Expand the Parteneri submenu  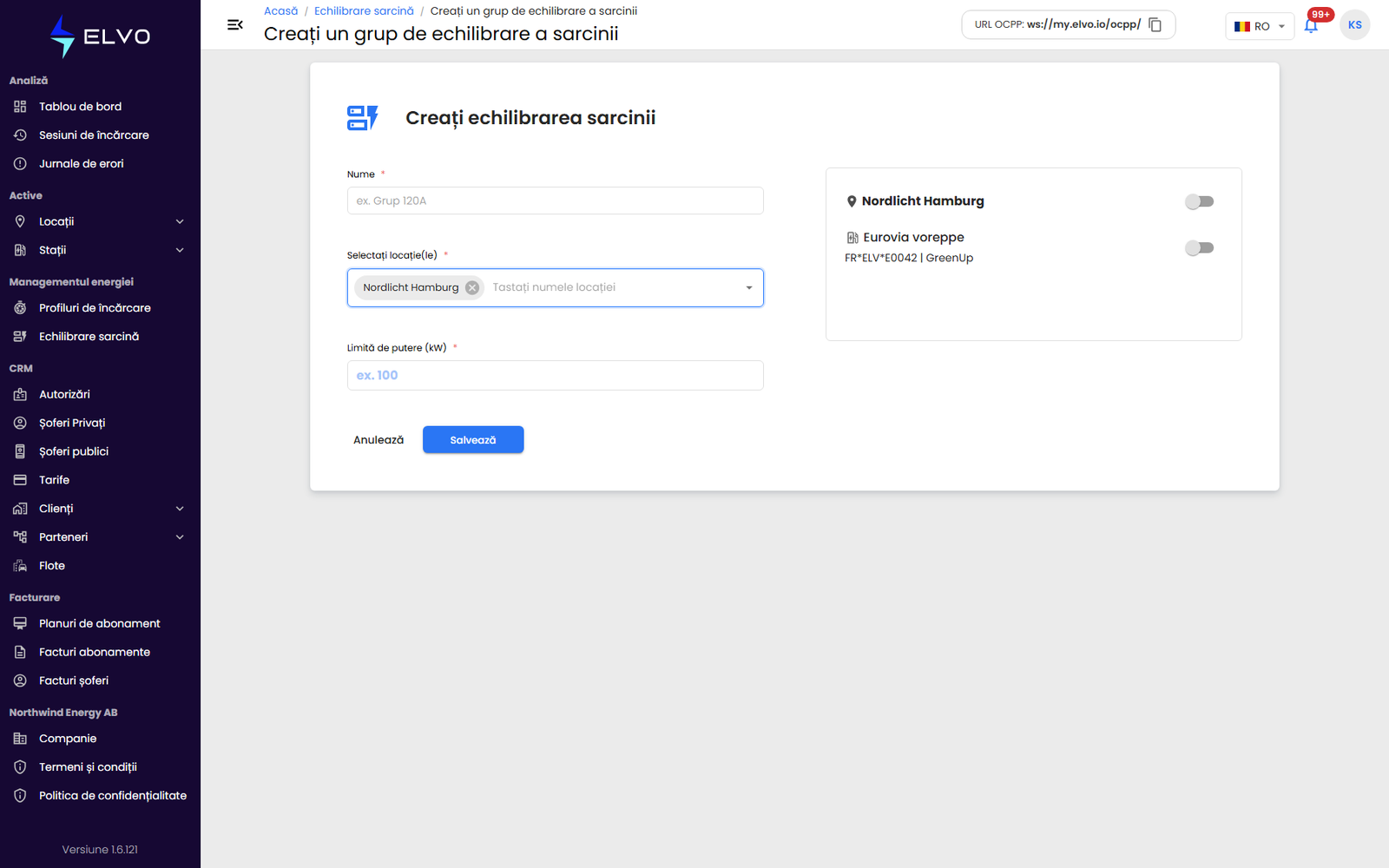(x=180, y=537)
